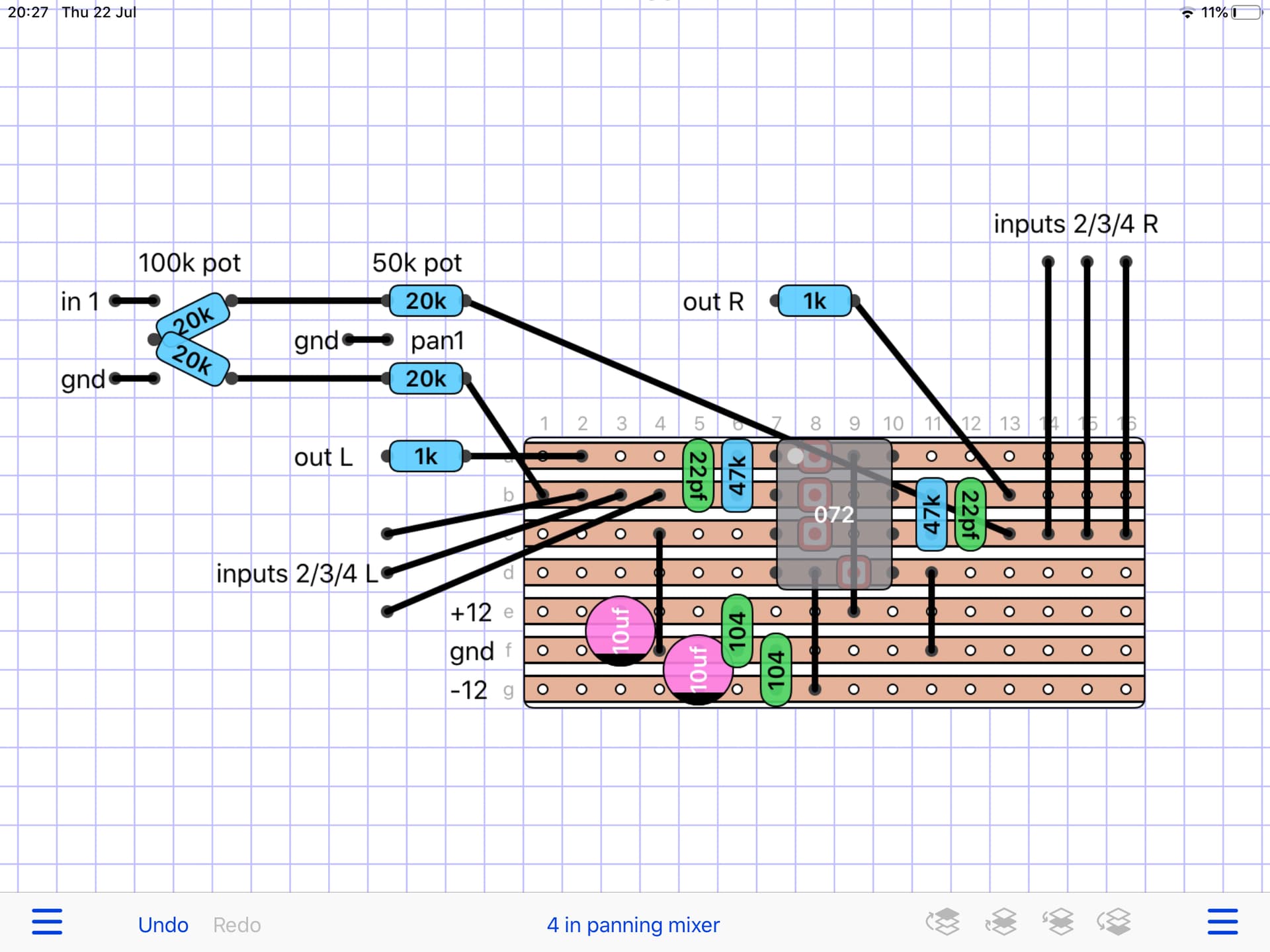Tap the send-backward layer icon
The image size is (1270, 952).
click(1058, 922)
